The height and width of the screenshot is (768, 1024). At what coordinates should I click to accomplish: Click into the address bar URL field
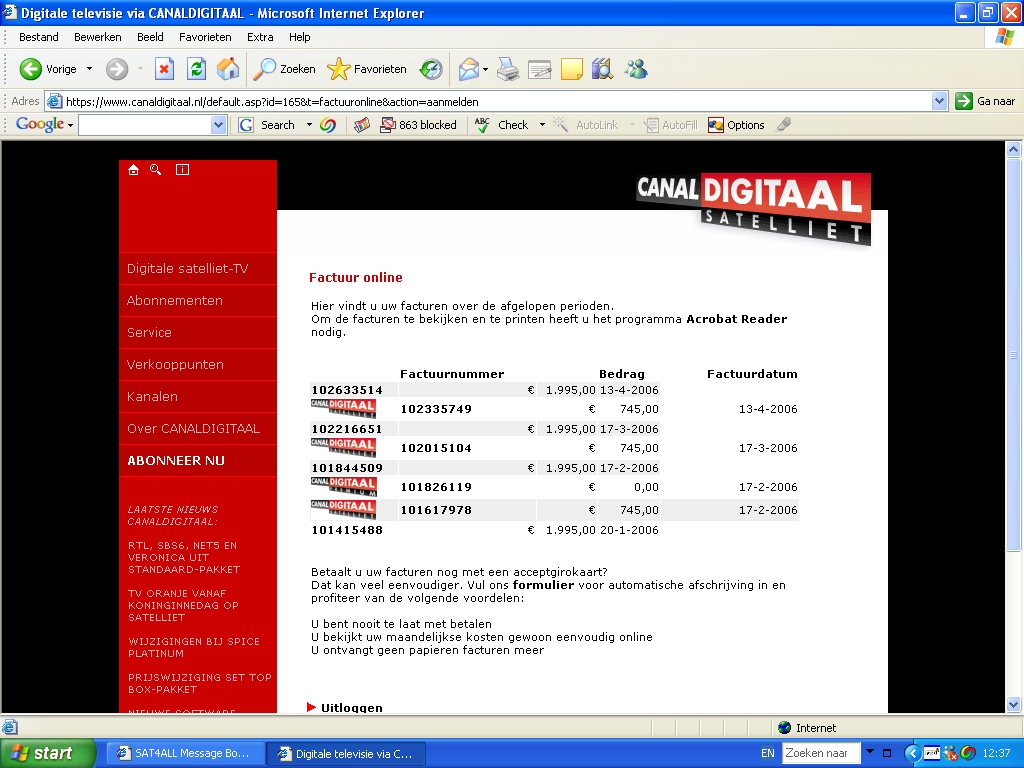tap(498, 101)
